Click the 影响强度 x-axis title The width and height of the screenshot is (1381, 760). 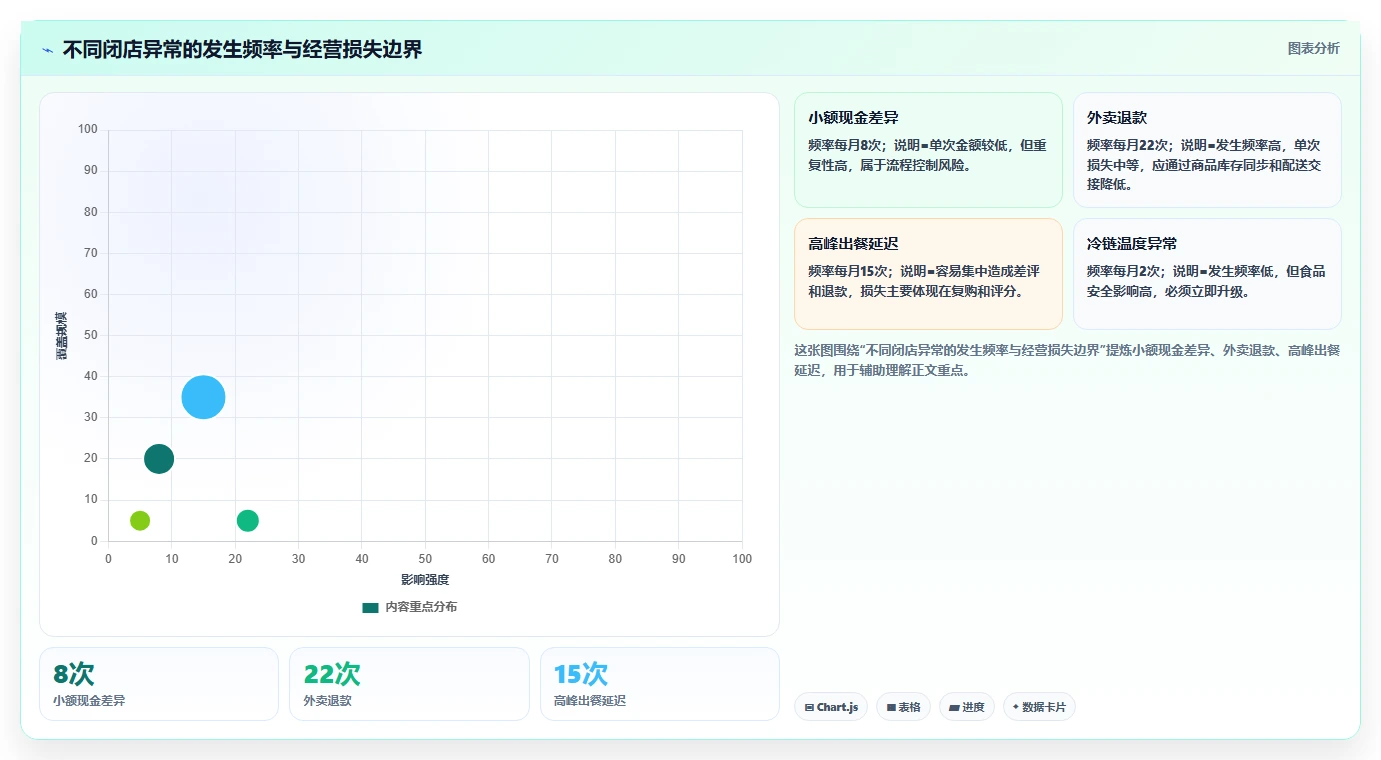425,580
